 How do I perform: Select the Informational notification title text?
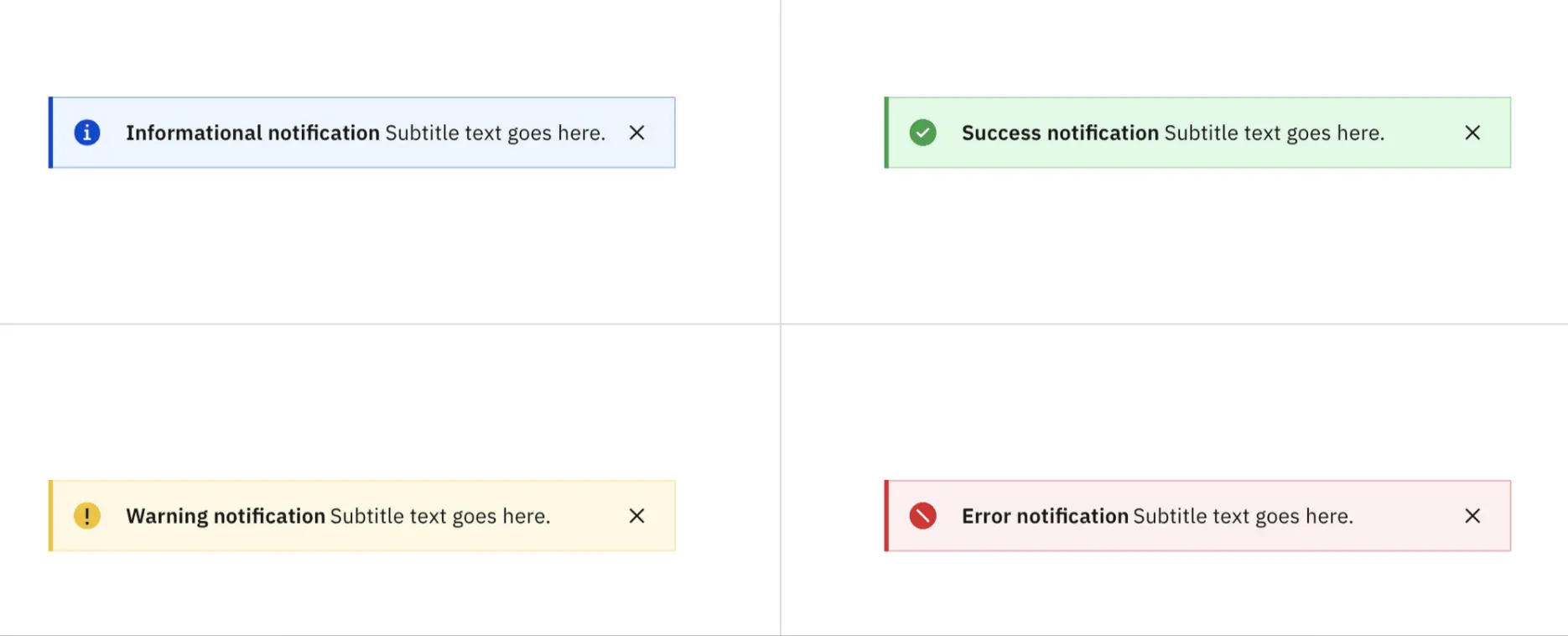(x=252, y=133)
